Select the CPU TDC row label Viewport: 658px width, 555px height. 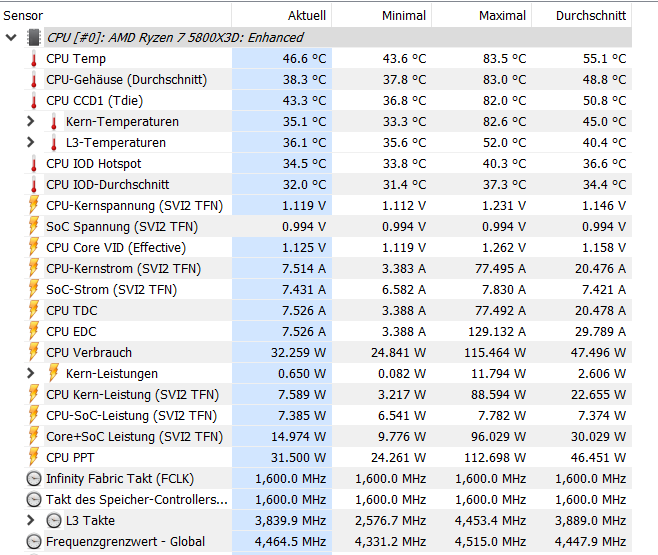[72, 310]
